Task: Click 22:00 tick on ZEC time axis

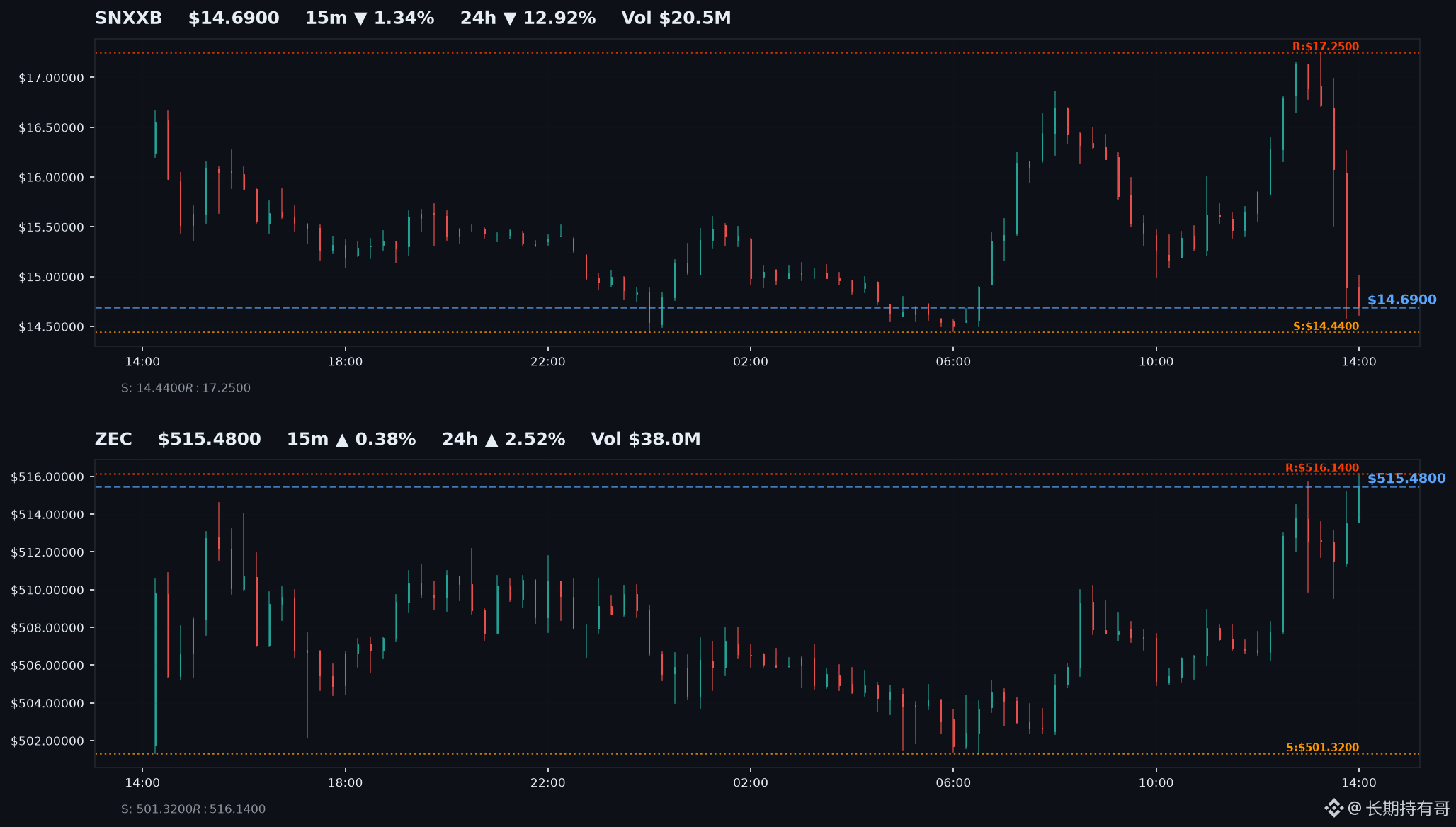Action: pyautogui.click(x=548, y=783)
